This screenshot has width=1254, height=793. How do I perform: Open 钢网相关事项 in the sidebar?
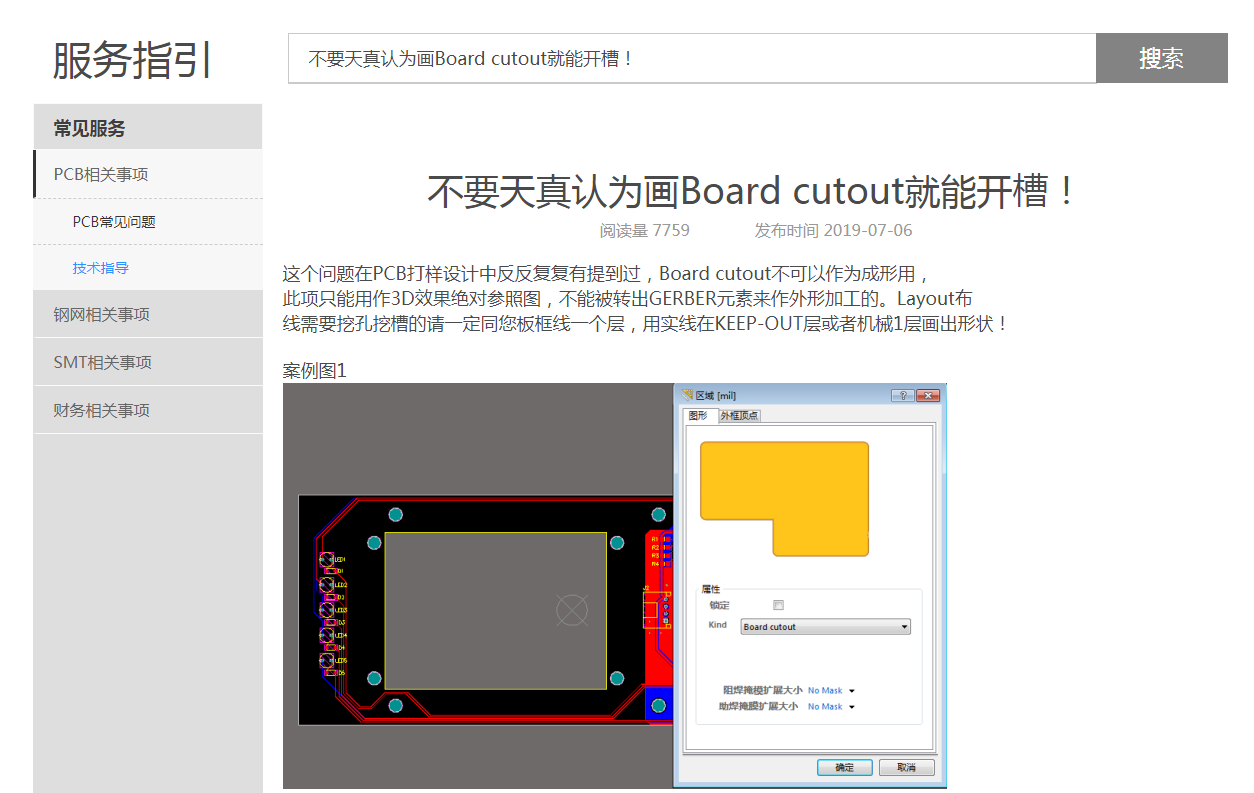[102, 315]
